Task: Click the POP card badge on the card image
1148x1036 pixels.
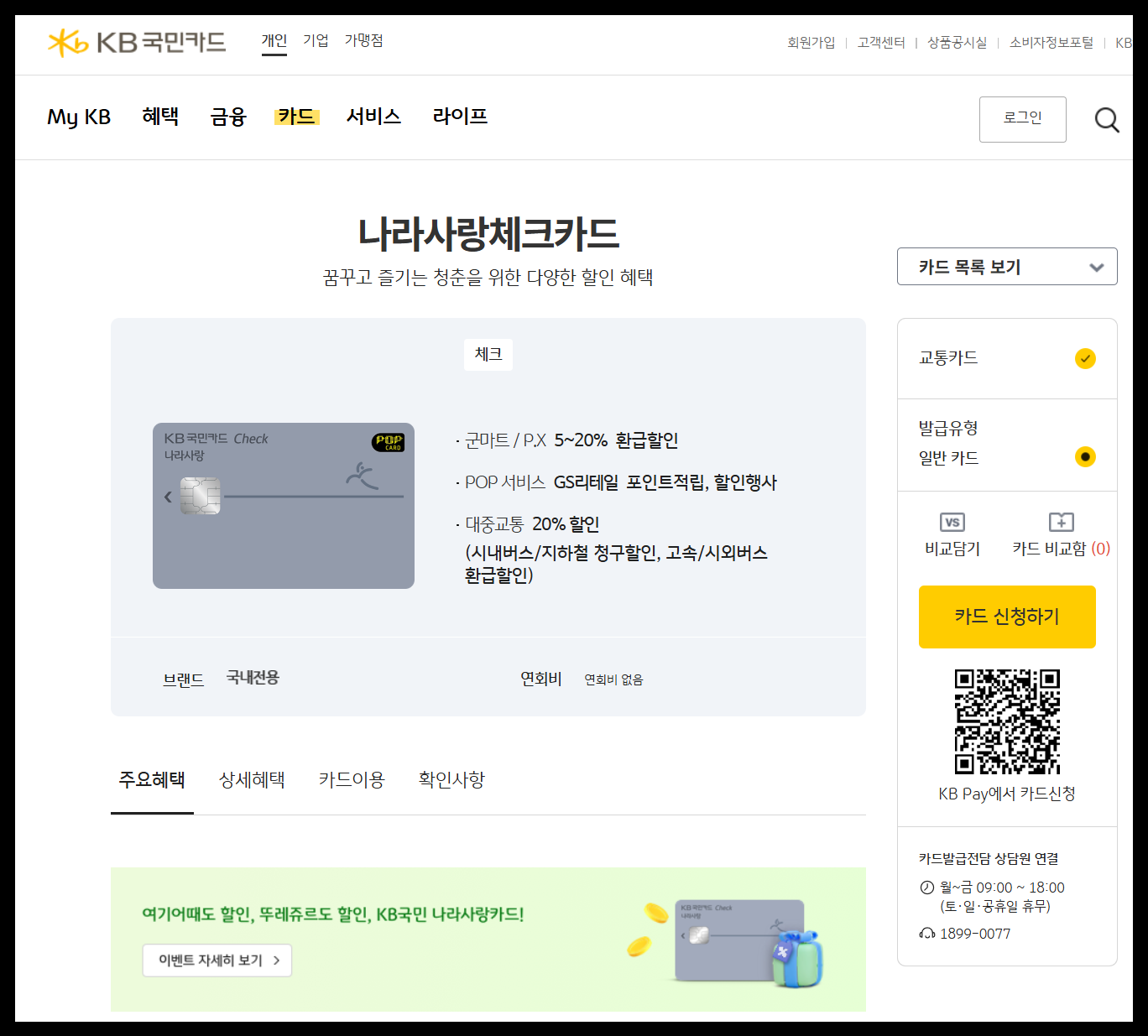Action: click(389, 442)
